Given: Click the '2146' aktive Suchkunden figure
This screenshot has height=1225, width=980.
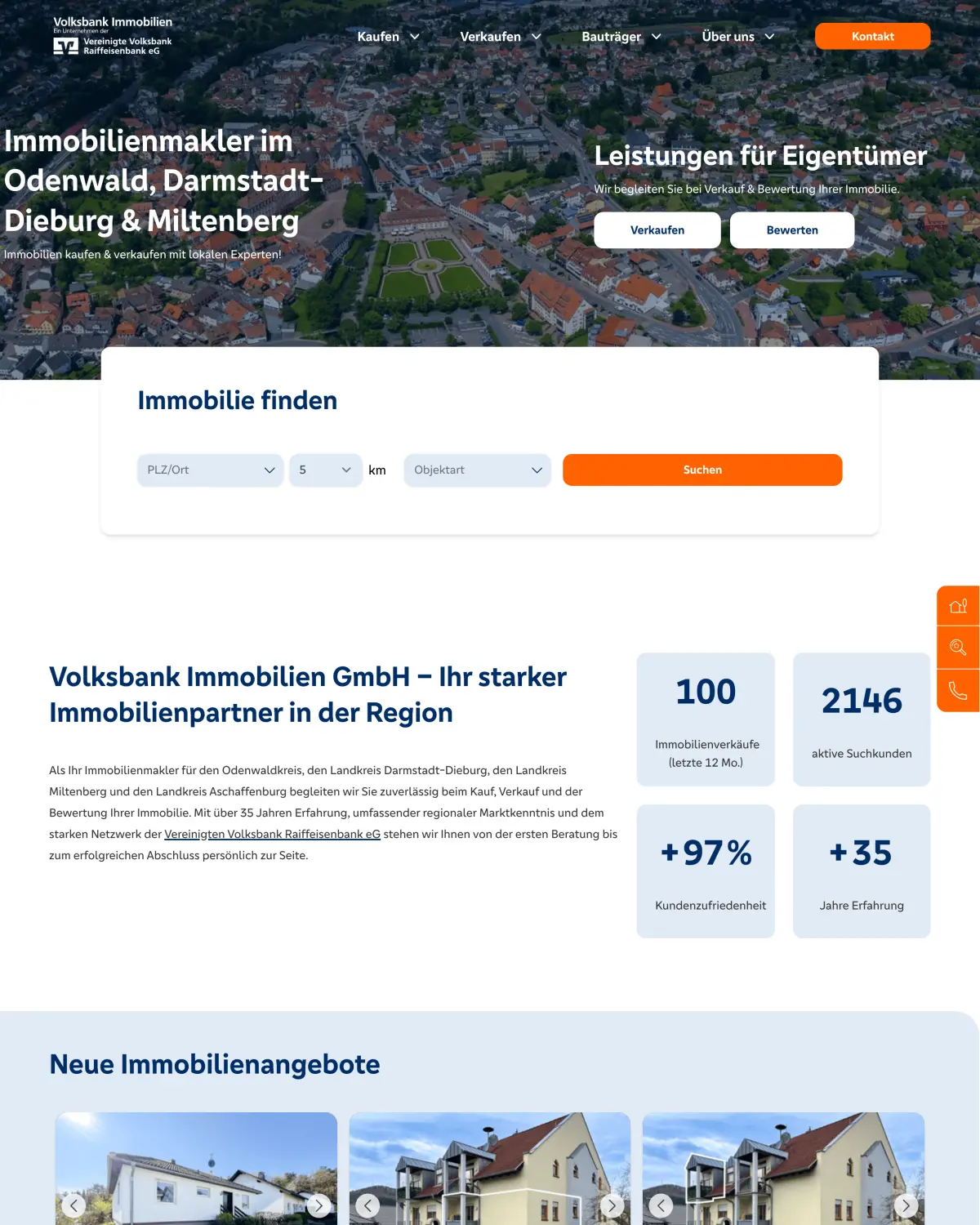Looking at the screenshot, I should (862, 701).
